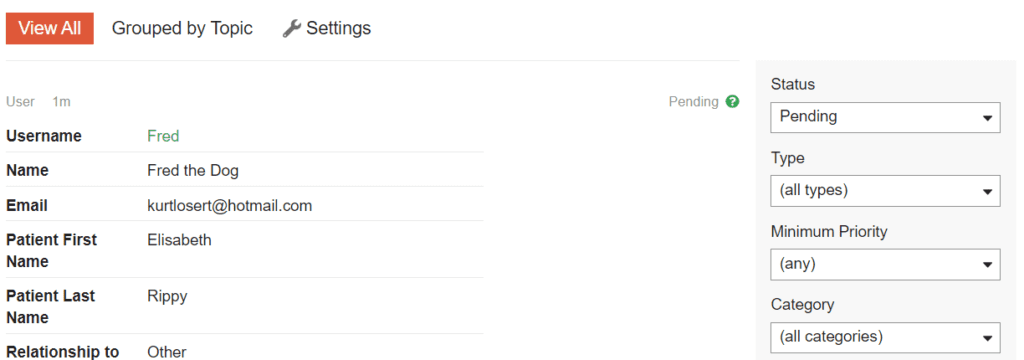Select the (all categories) combo box
Image resolution: width=1024 pixels, height=360 pixels.
point(885,338)
